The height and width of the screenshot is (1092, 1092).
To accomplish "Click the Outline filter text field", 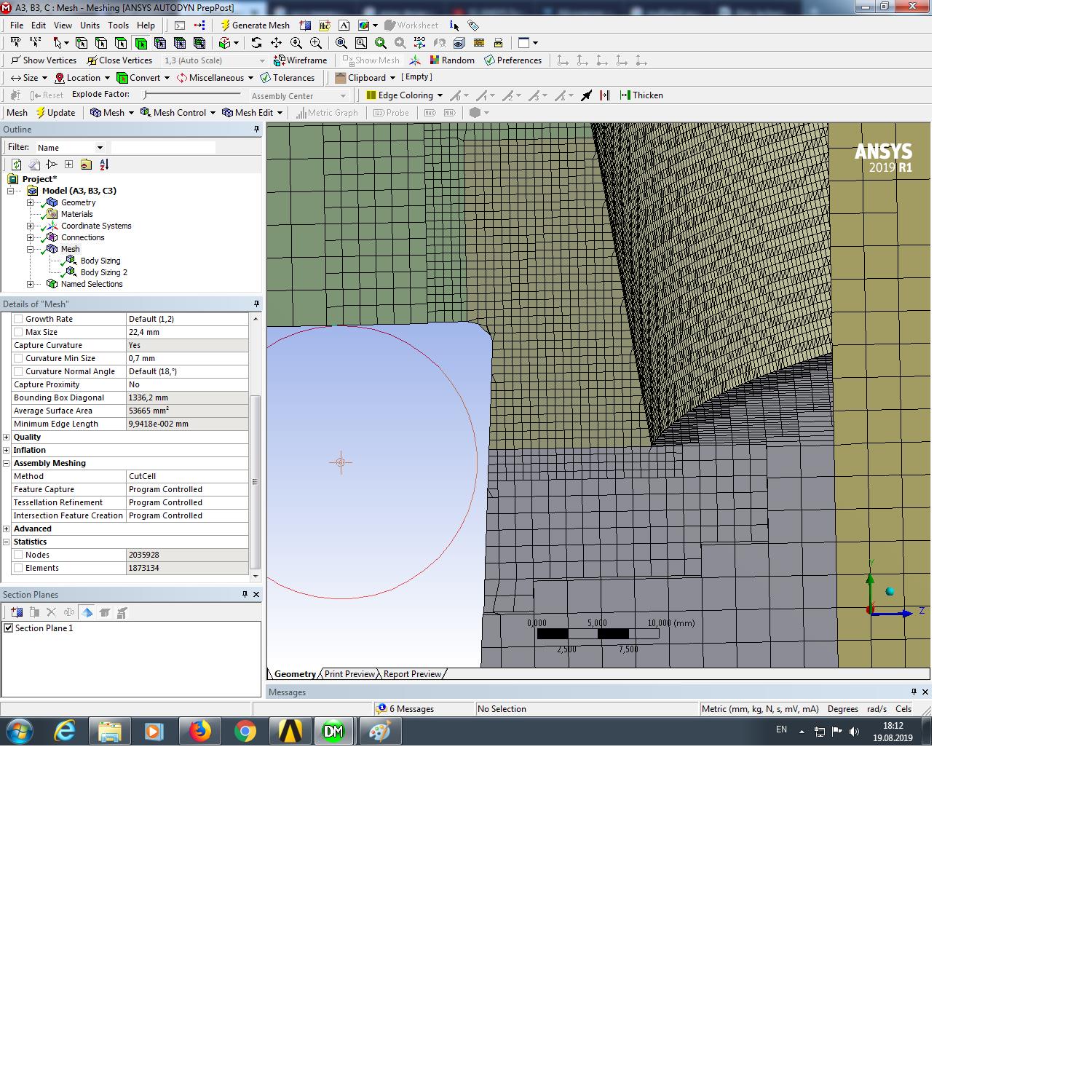I will tap(163, 148).
